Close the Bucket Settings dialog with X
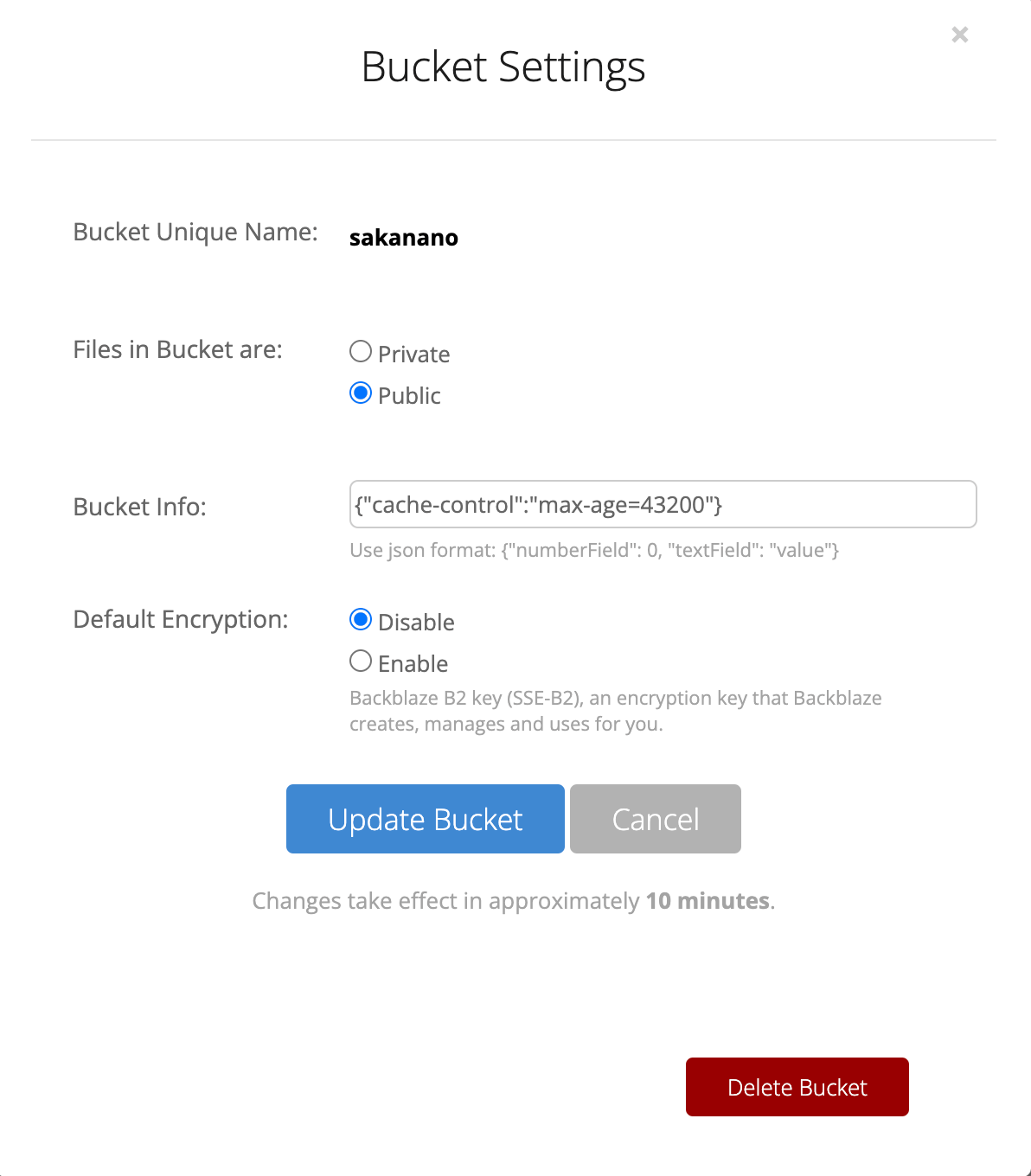 [959, 35]
